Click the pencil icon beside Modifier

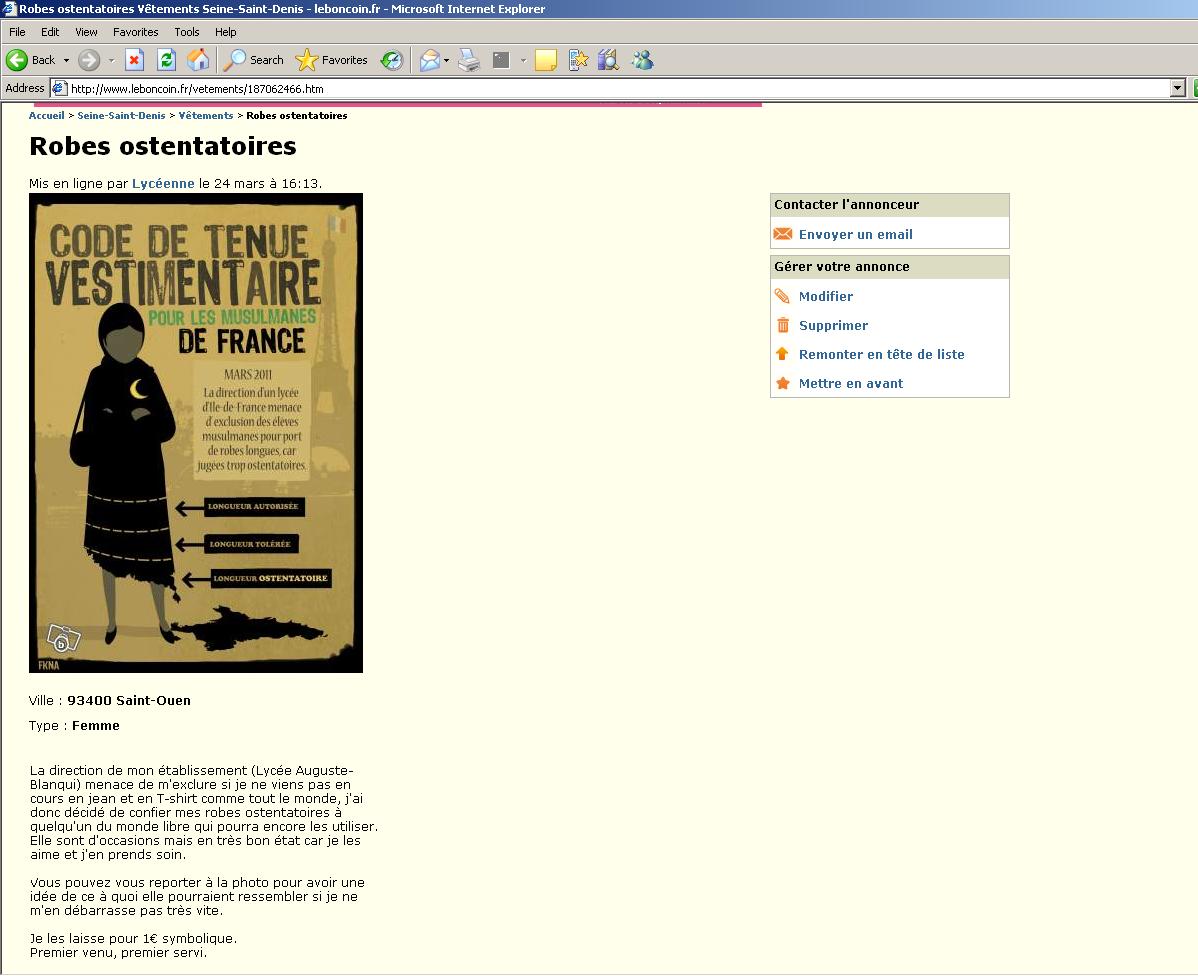(782, 296)
